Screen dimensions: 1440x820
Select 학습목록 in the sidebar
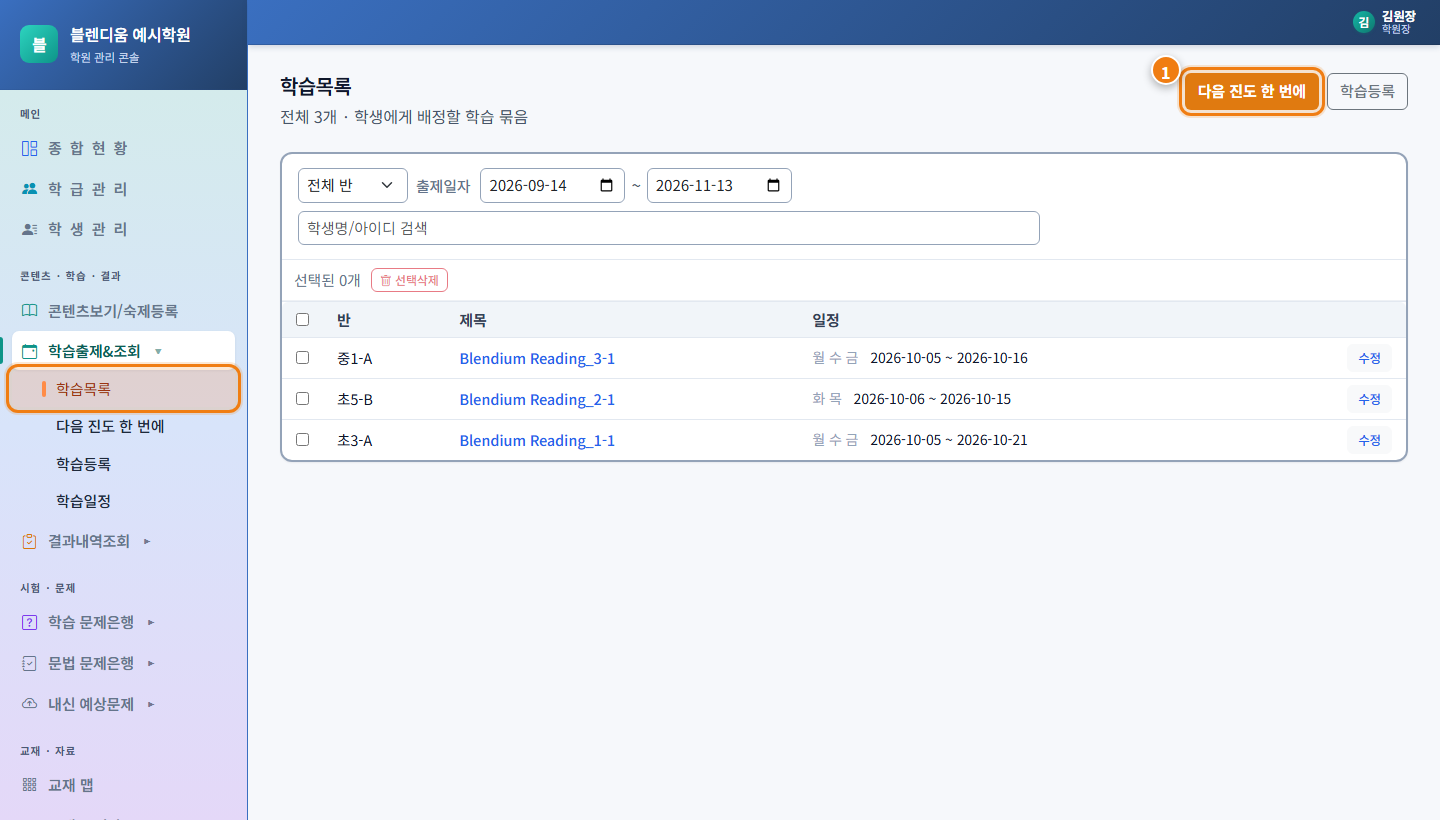tap(124, 389)
